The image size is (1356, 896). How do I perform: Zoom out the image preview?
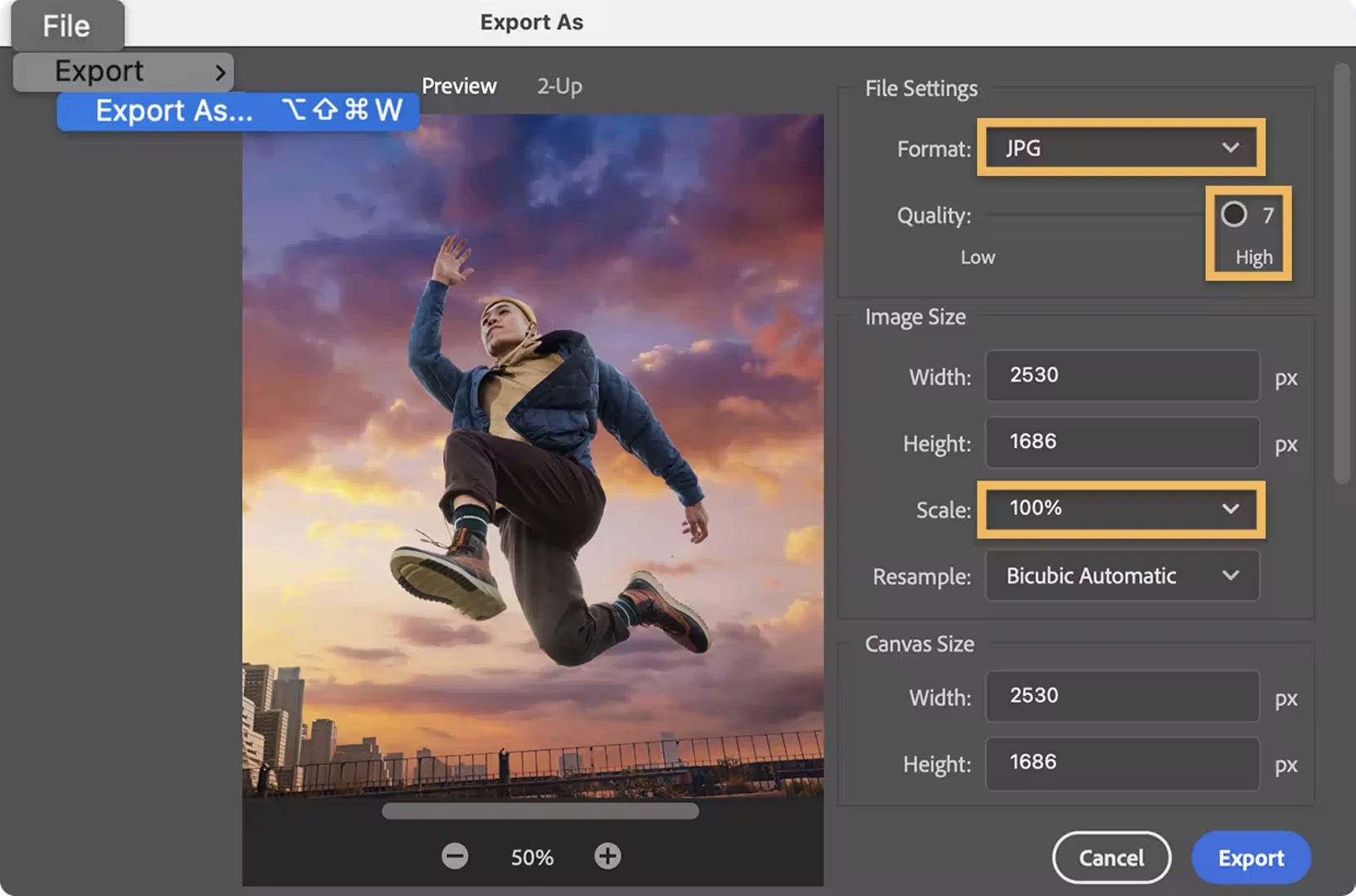point(455,856)
